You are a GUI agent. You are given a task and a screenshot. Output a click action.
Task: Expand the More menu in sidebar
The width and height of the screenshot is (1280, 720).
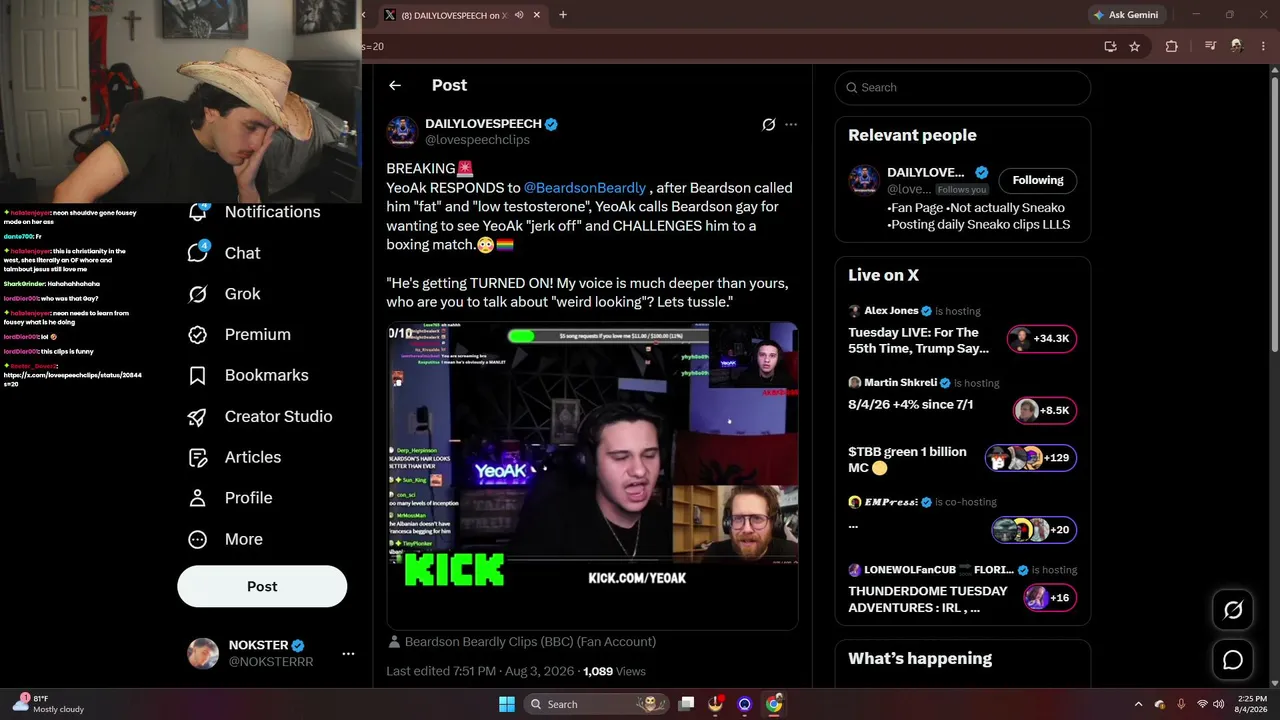click(226, 539)
